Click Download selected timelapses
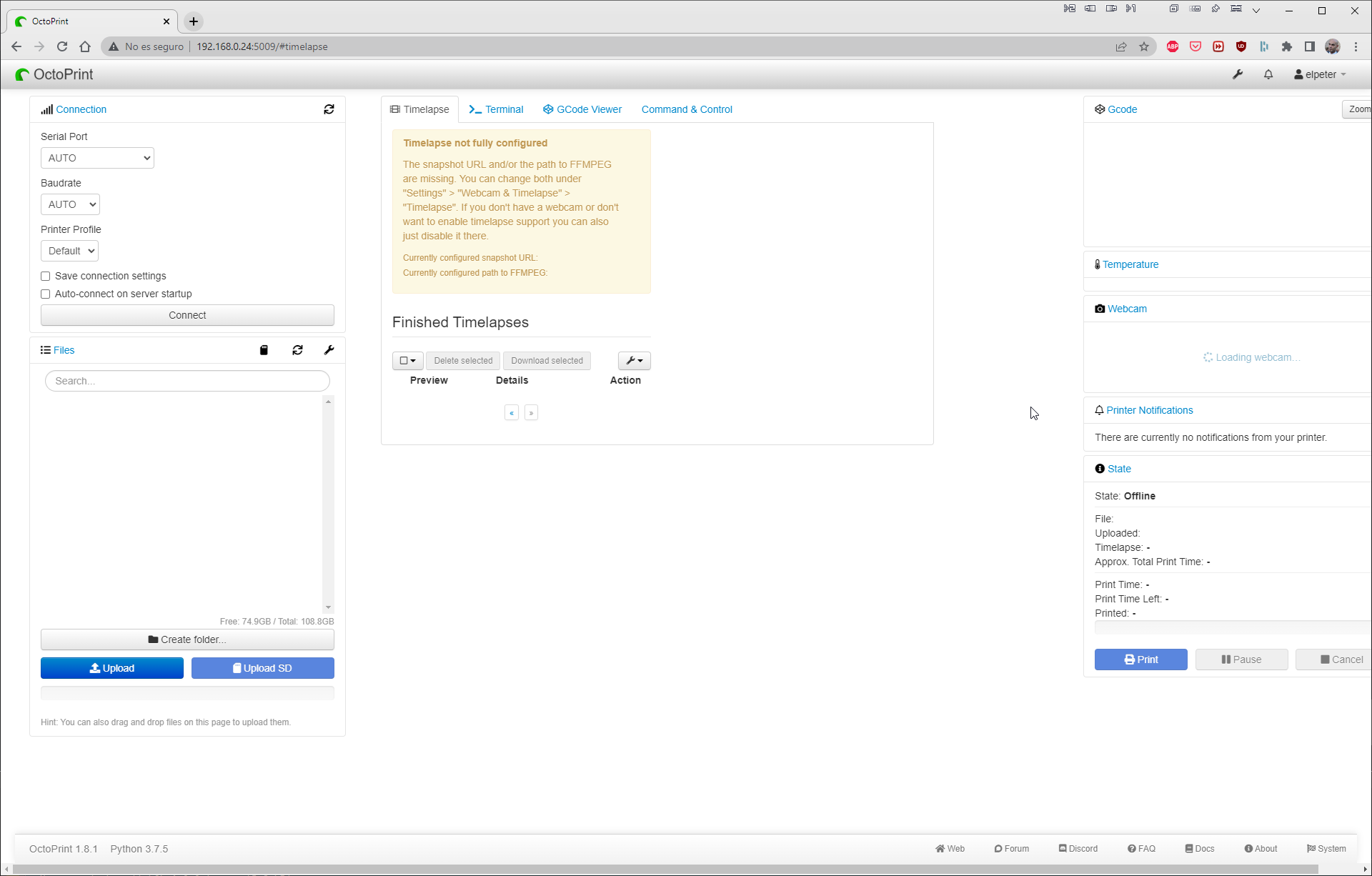 click(547, 360)
